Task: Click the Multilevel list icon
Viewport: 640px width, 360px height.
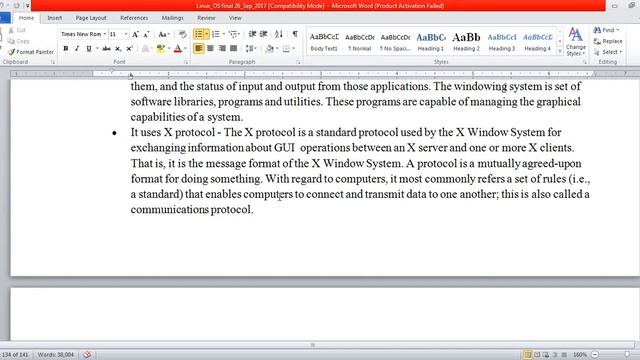Action: click(x=233, y=34)
